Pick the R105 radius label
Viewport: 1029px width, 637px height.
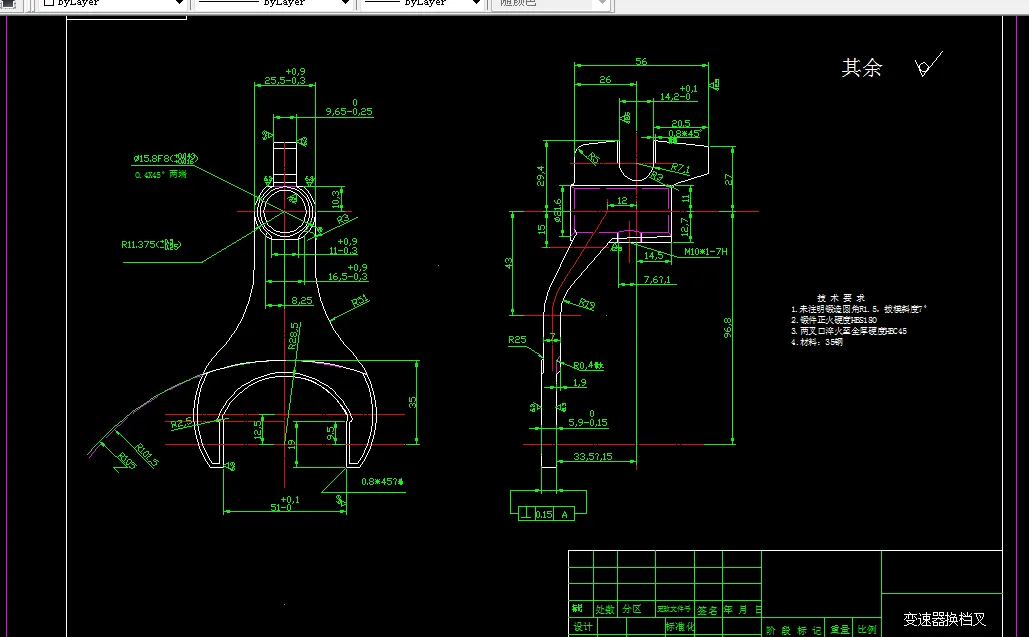pos(127,461)
